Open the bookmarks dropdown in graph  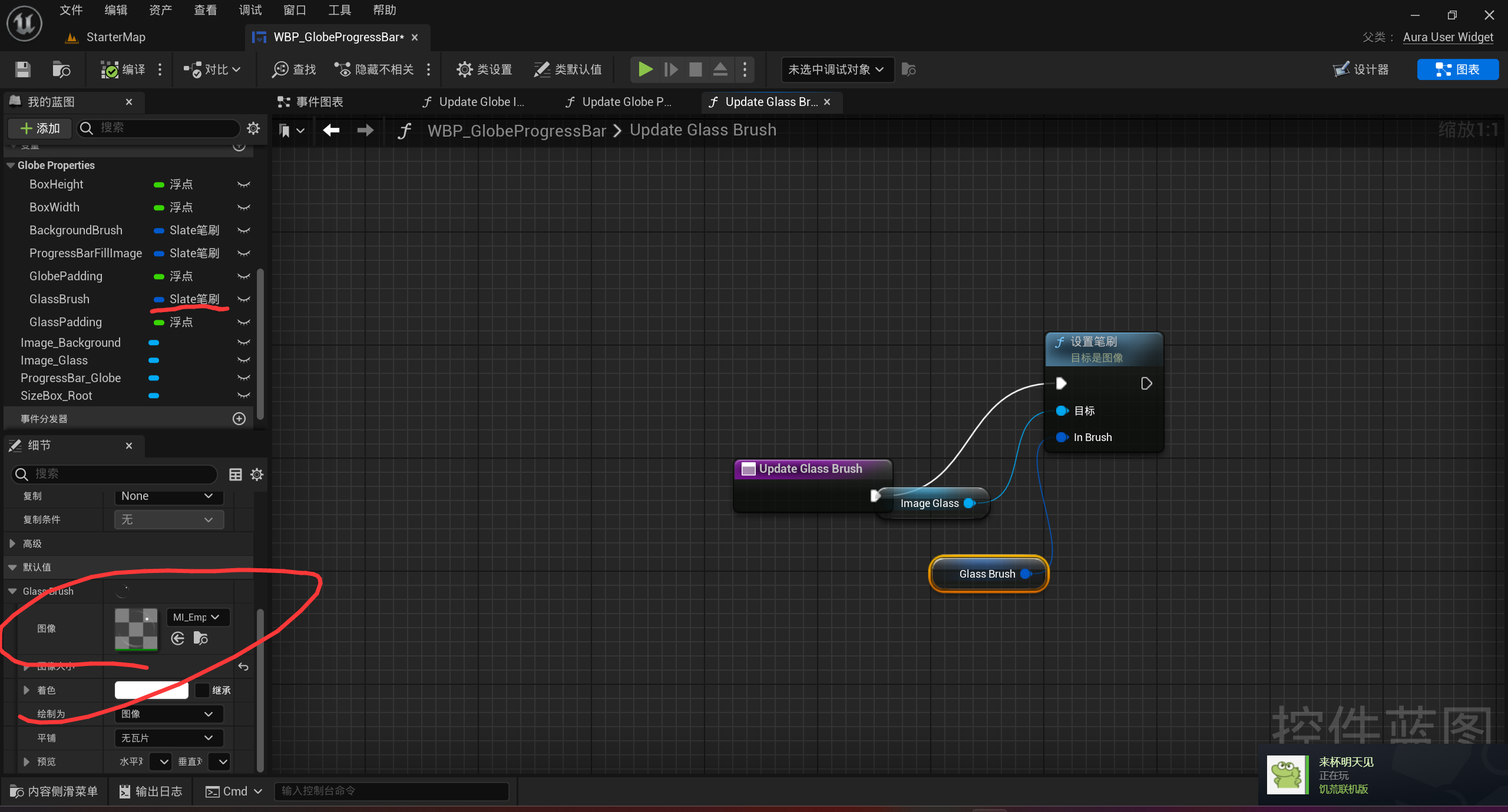pos(292,130)
